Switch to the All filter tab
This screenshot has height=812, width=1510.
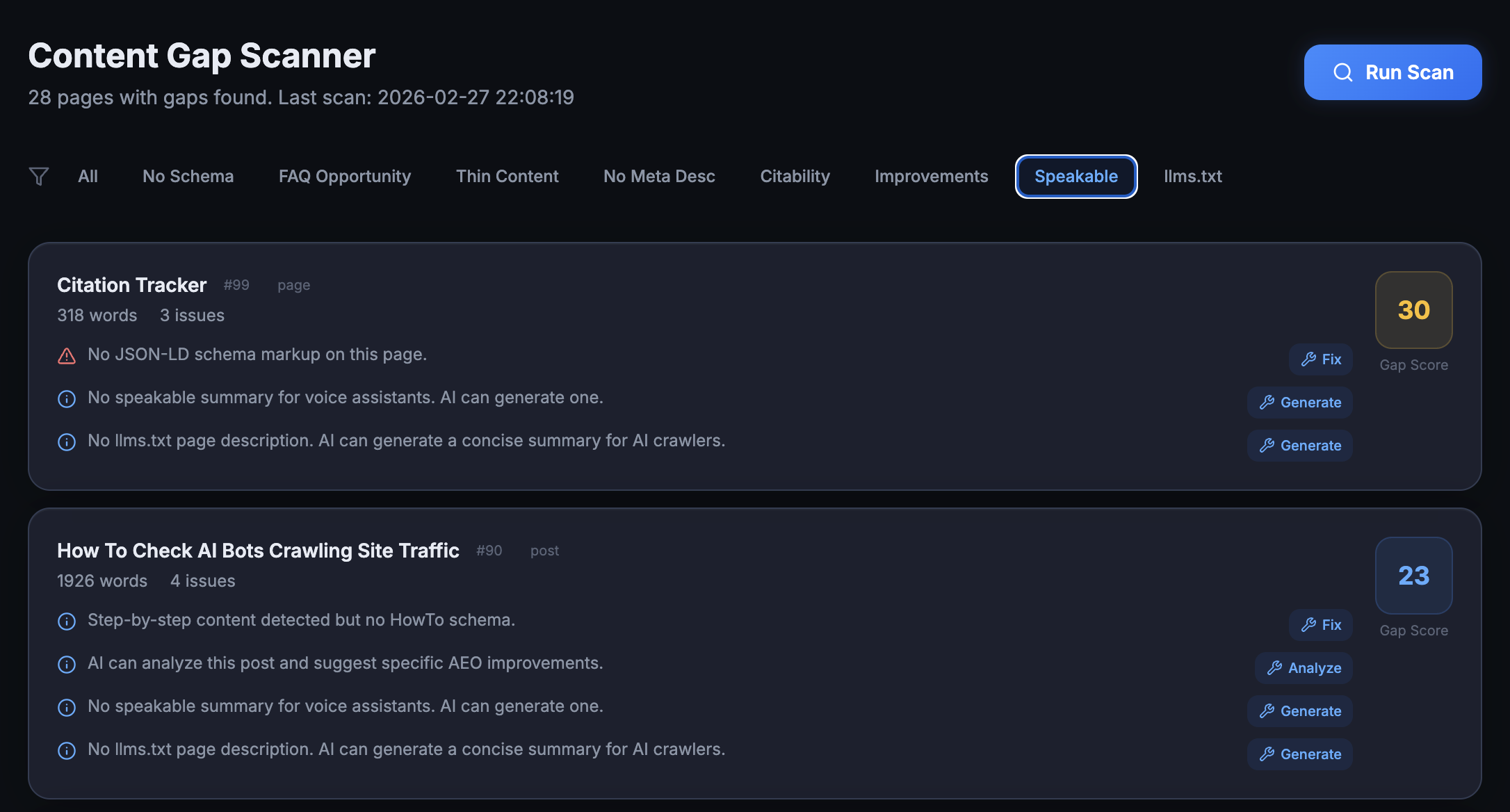[x=88, y=176]
